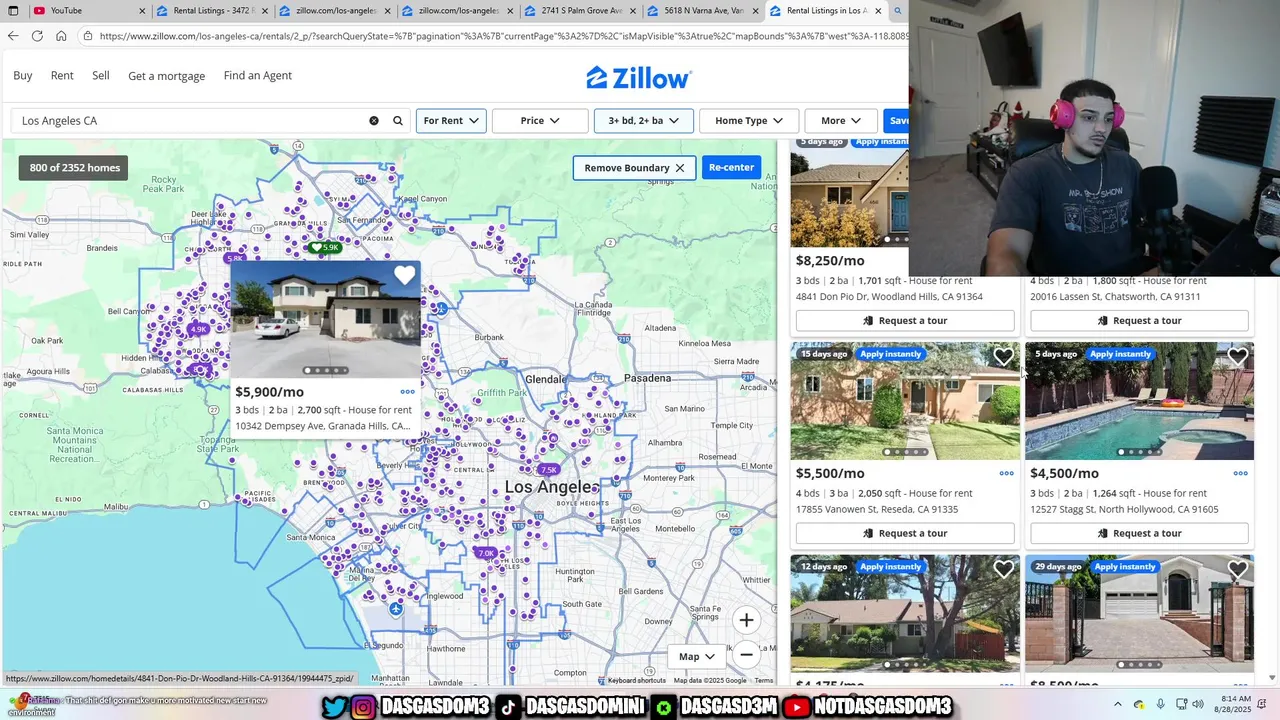
Task: Zoom in on the map
Action: pos(746,620)
